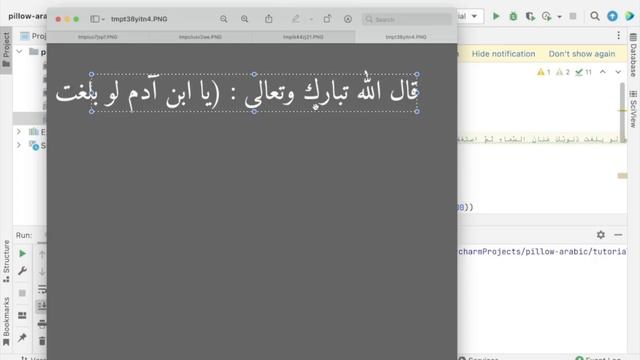Clear Run console with trash icon
This screenshot has width=640, height=360.
pyautogui.click(x=42, y=341)
